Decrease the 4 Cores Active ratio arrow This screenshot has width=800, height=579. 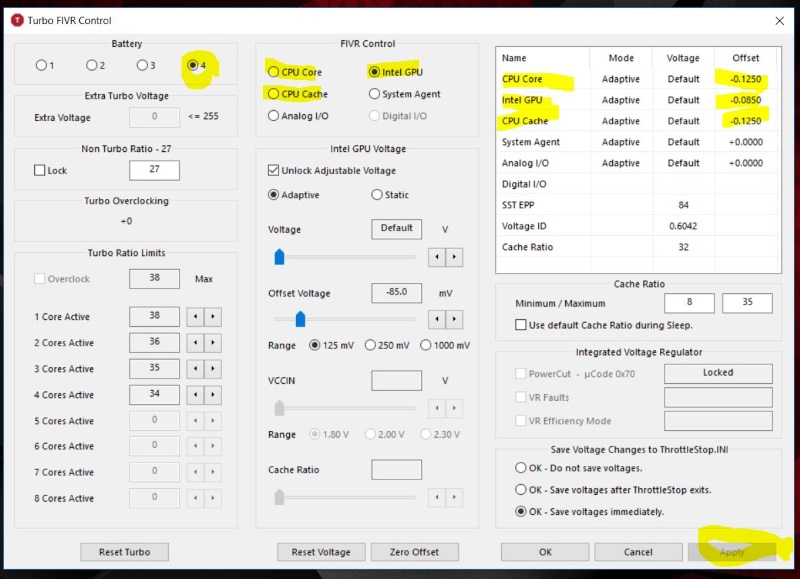pos(195,395)
